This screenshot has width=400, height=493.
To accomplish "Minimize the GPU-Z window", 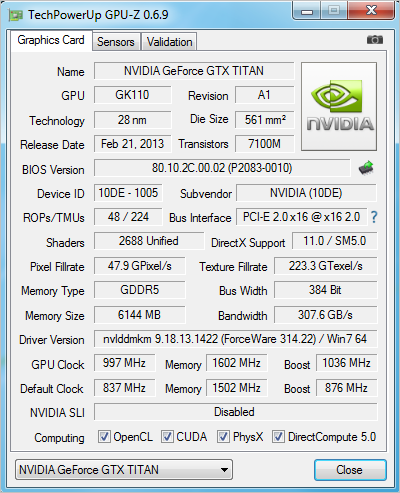I will [307, 11].
